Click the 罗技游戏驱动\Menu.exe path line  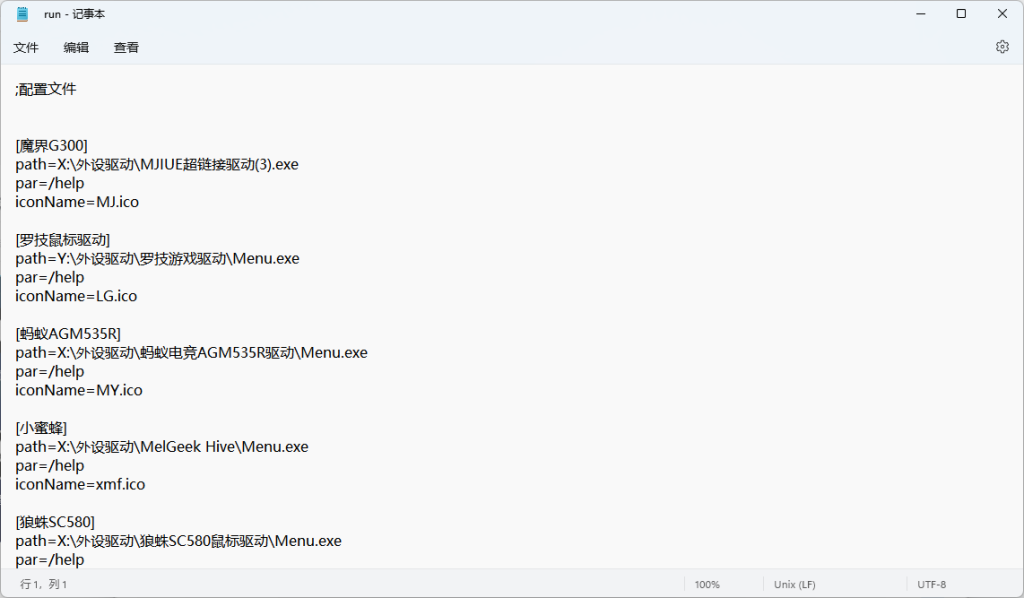(157, 259)
